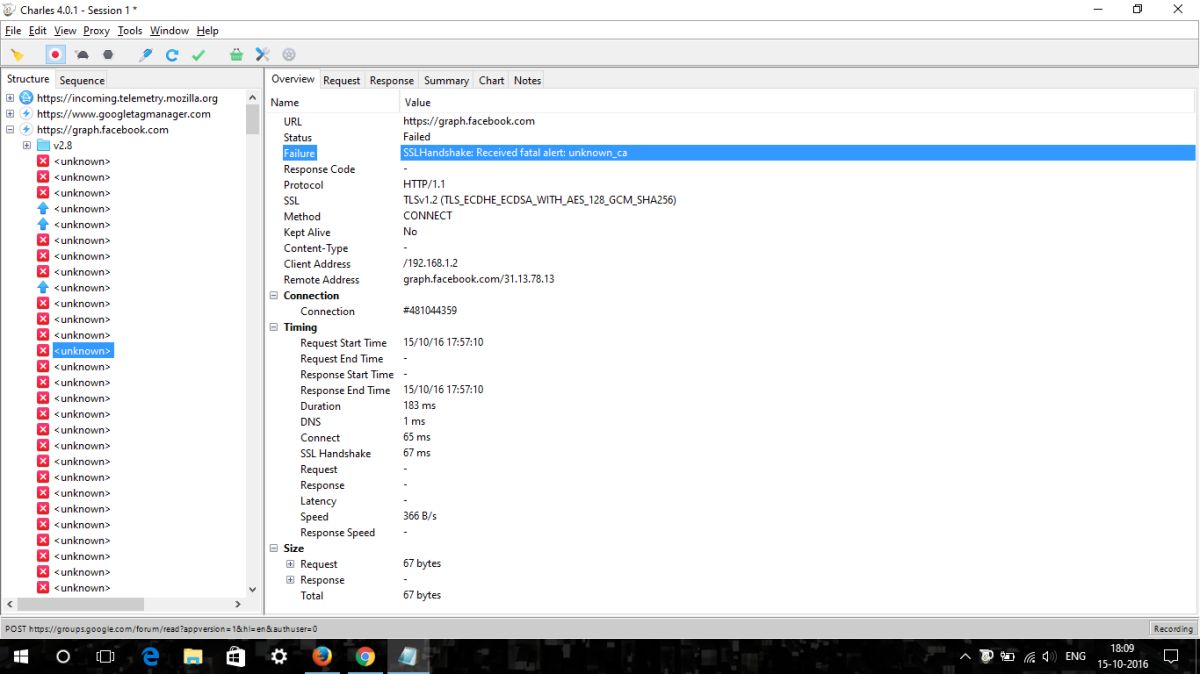Open the Help menu

[x=207, y=31]
